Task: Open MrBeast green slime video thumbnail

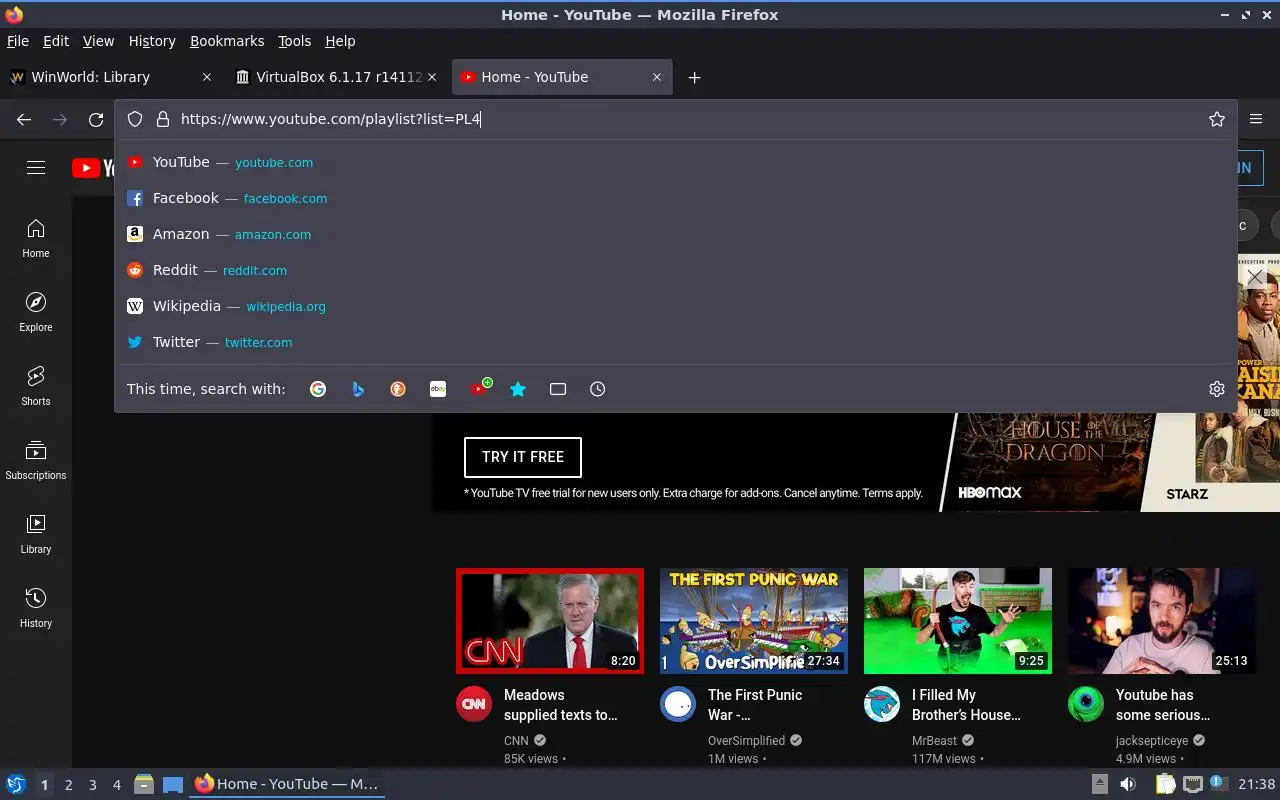Action: pos(958,621)
